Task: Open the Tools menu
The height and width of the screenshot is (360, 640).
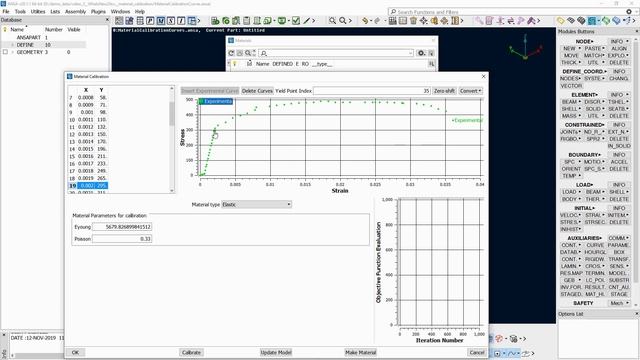Action: [x=20, y=11]
